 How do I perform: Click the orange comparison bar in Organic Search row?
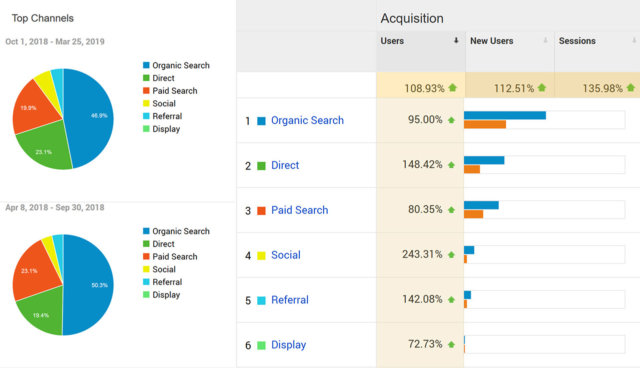[x=485, y=124]
